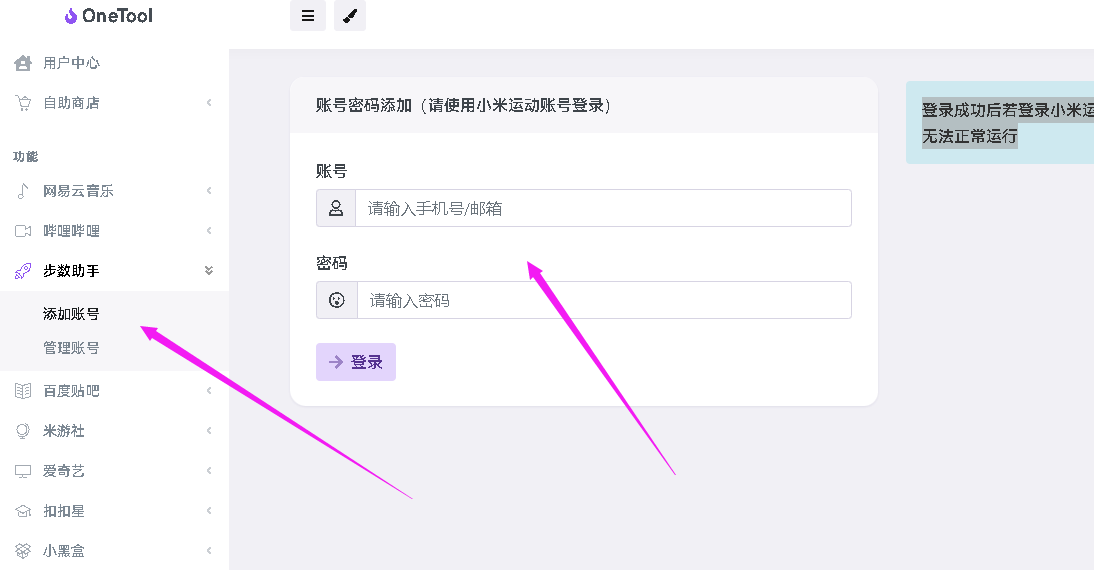Focus the 请输入手机号/邮箱 account input

(604, 208)
